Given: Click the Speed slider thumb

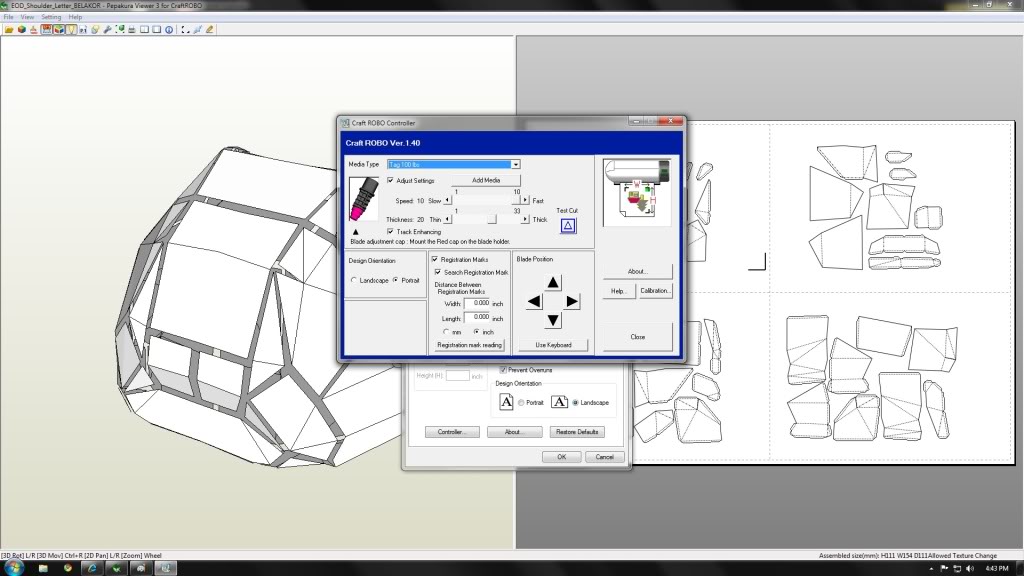Looking at the screenshot, I should 516,200.
